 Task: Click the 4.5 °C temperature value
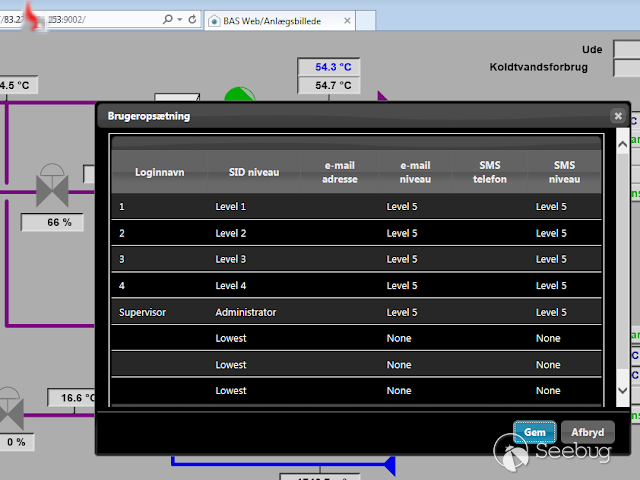click(18, 85)
